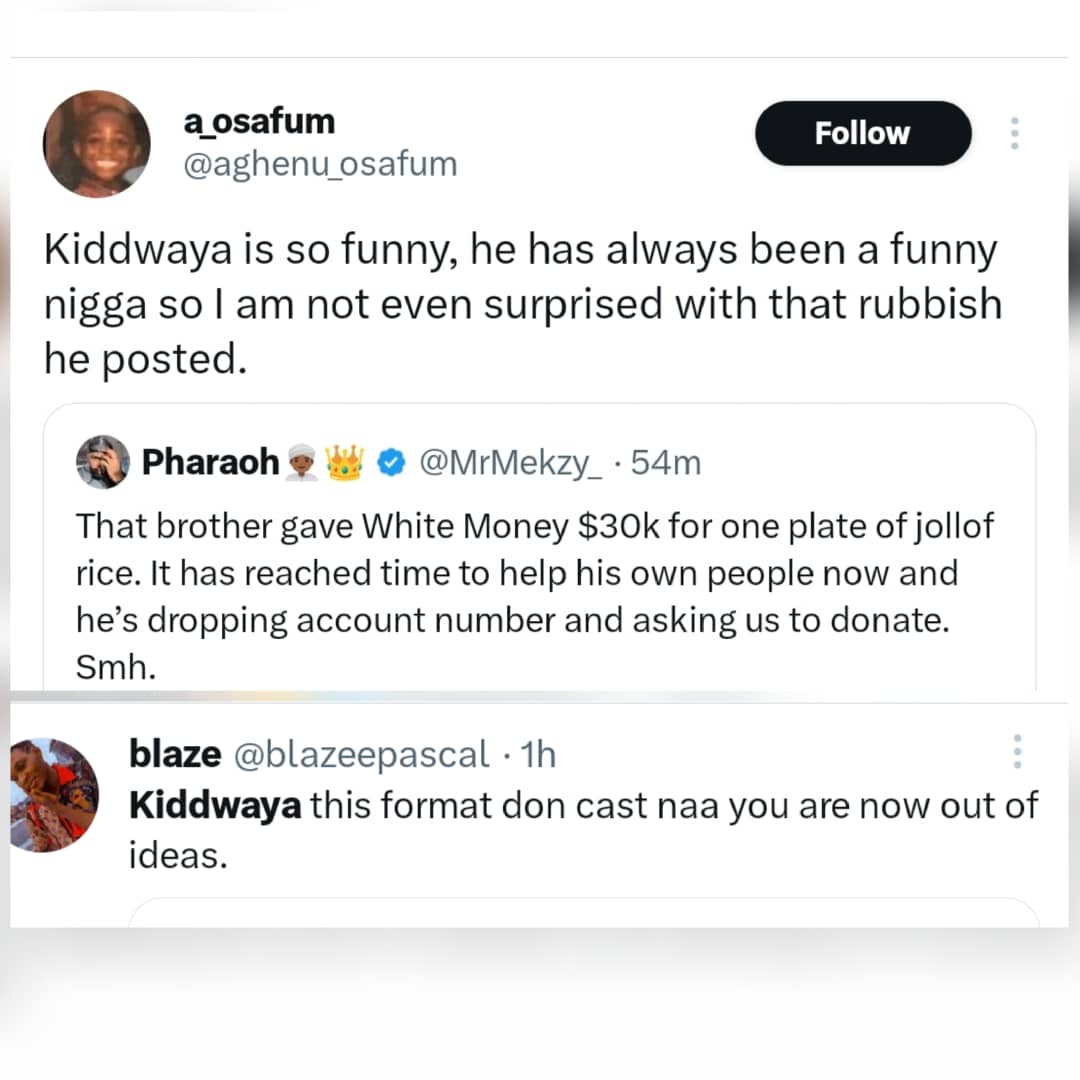Image resolution: width=1080 pixels, height=1080 pixels.
Task: Click the crown emoji next to Pharaoh
Action: coord(344,463)
